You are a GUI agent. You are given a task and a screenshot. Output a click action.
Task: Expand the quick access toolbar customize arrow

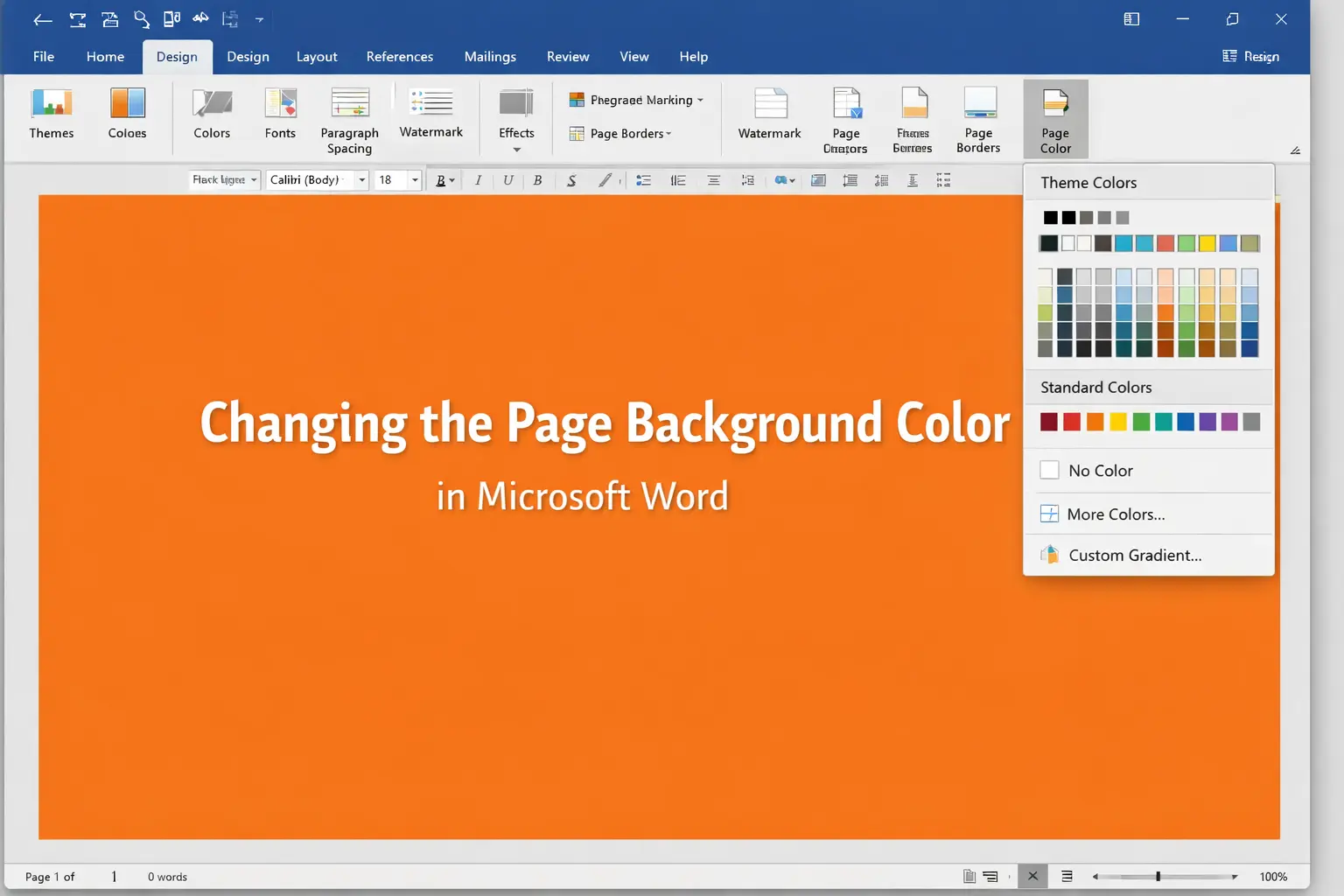260,19
